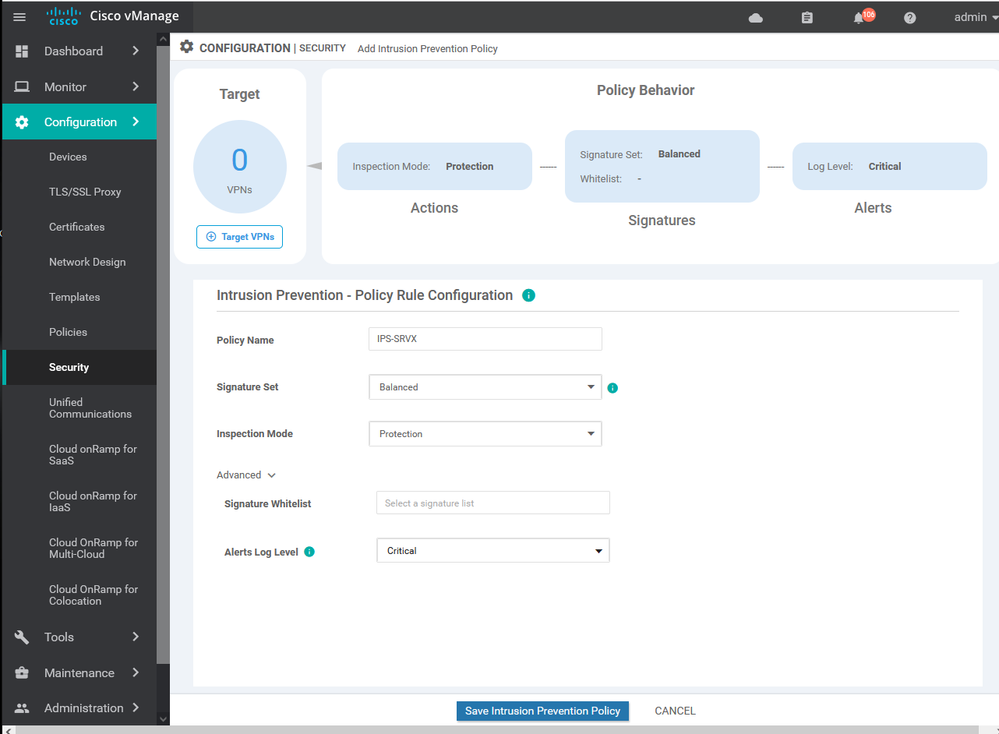Viewport: 999px width, 734px height.
Task: Click the Tools wrench icon
Action: point(22,637)
